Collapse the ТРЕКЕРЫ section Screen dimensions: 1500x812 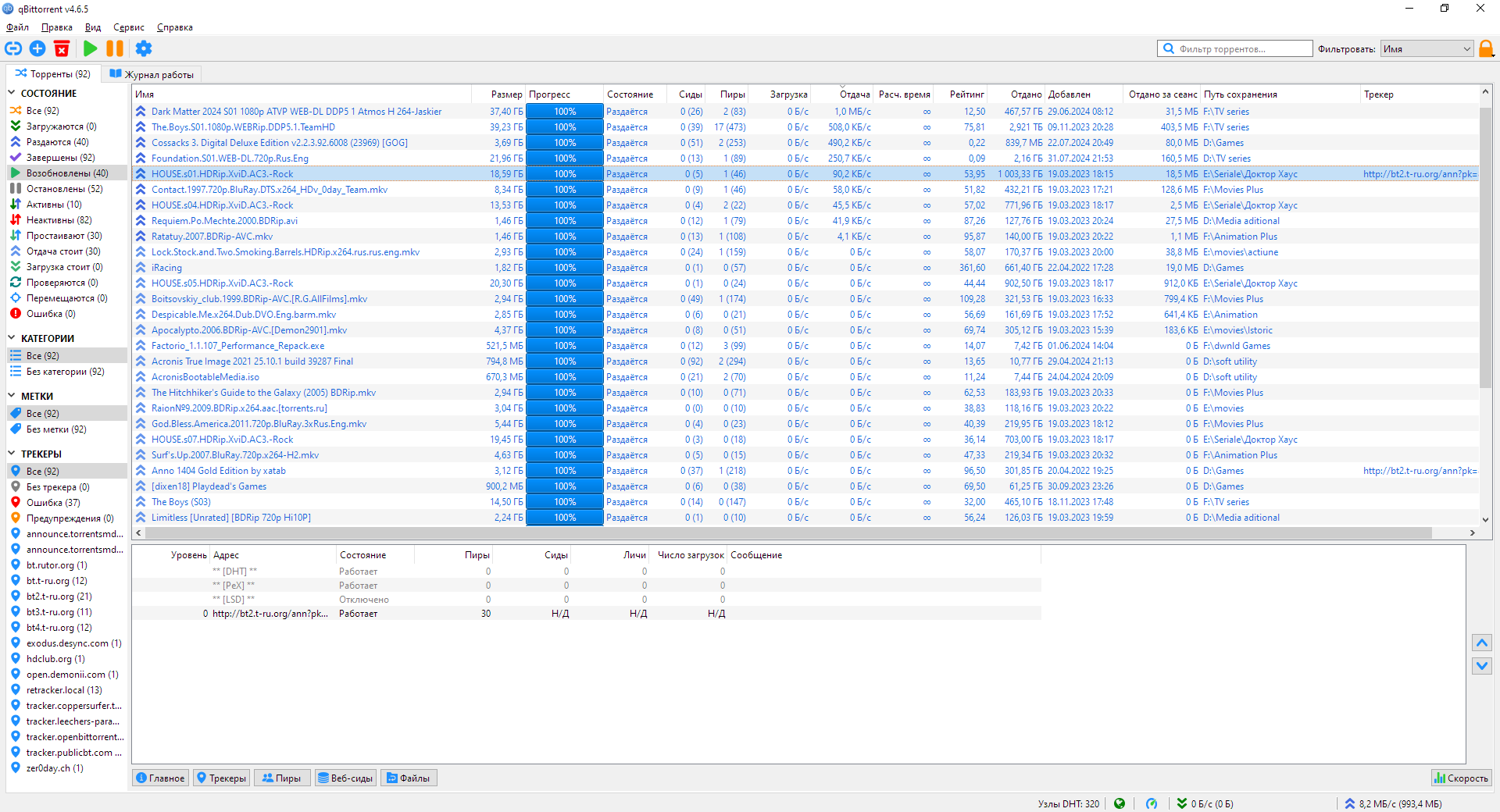(x=12, y=454)
